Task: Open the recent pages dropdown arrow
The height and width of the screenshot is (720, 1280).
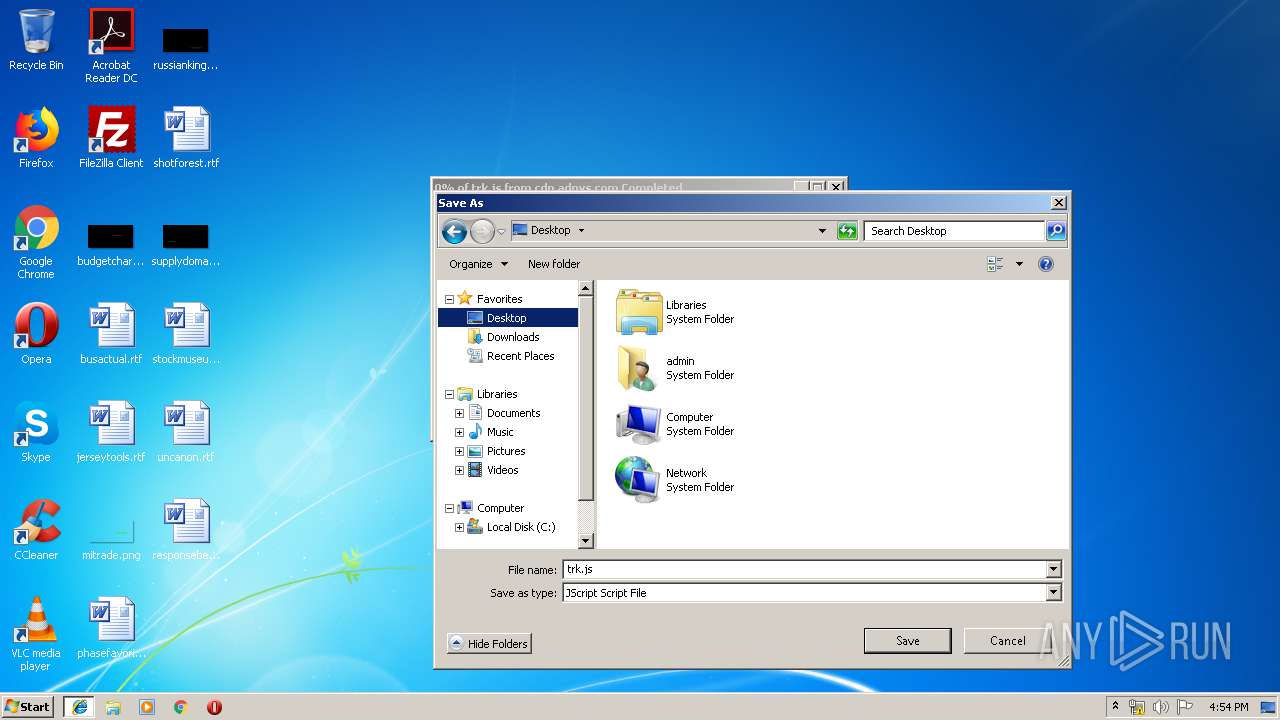Action: pos(501,232)
